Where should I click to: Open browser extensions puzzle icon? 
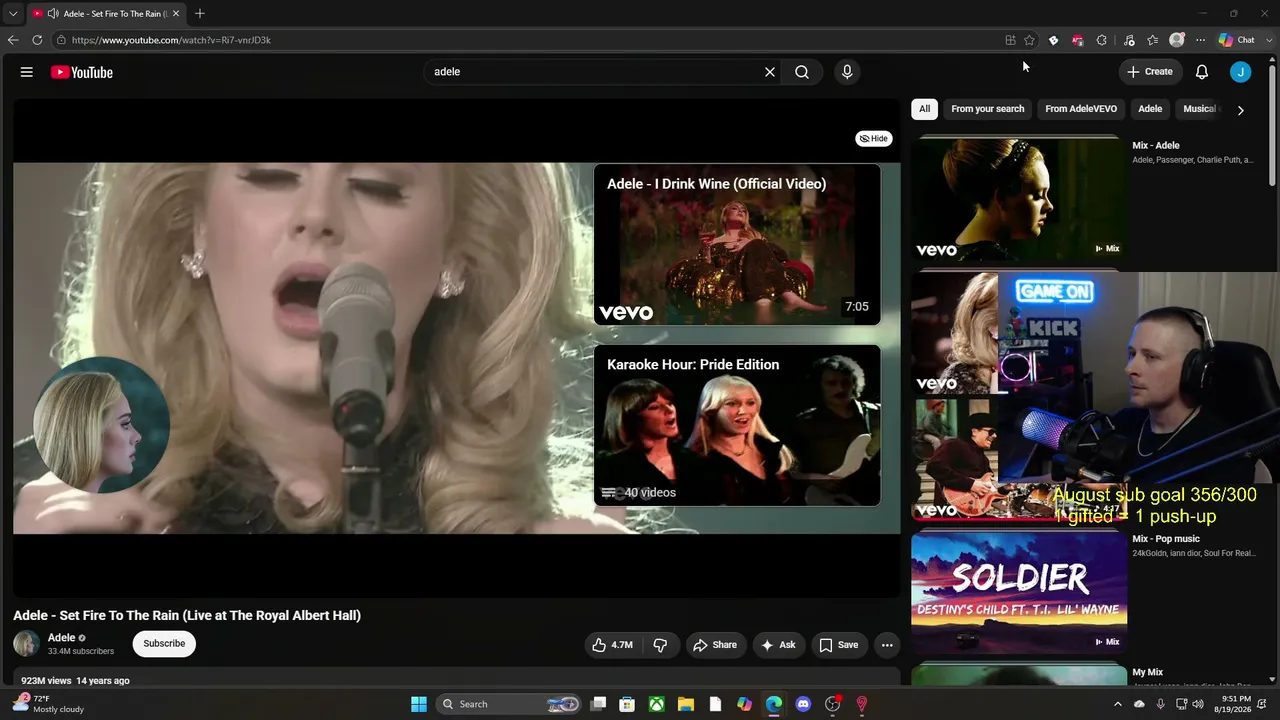(x=1101, y=40)
